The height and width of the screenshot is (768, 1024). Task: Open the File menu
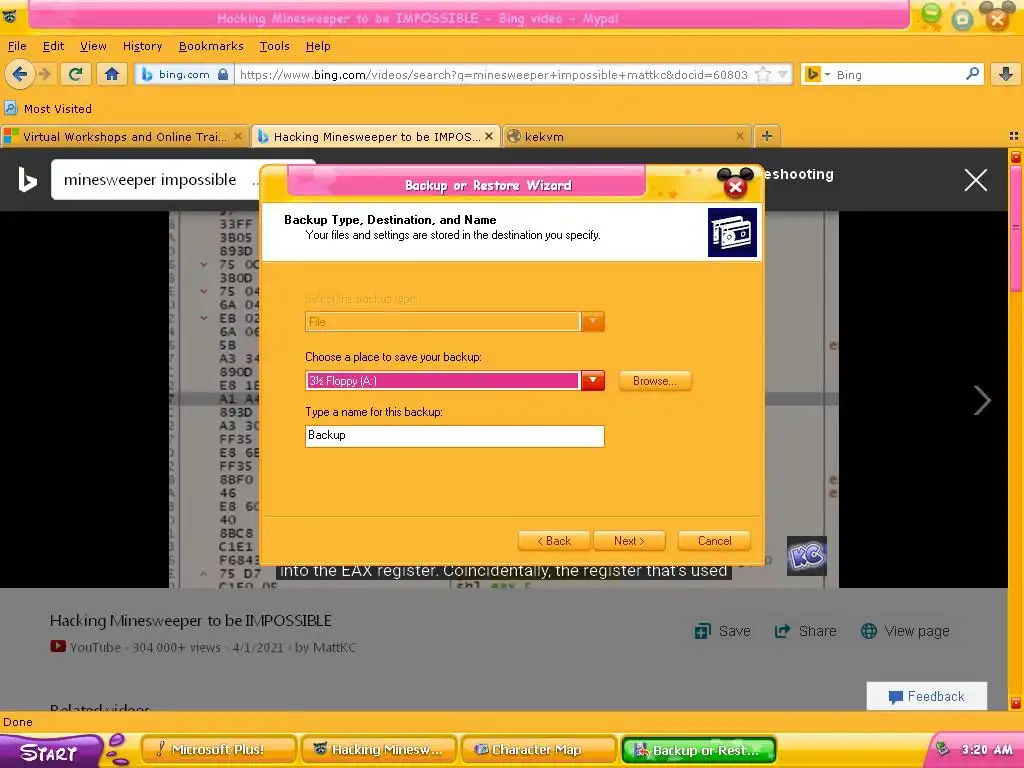[x=17, y=46]
